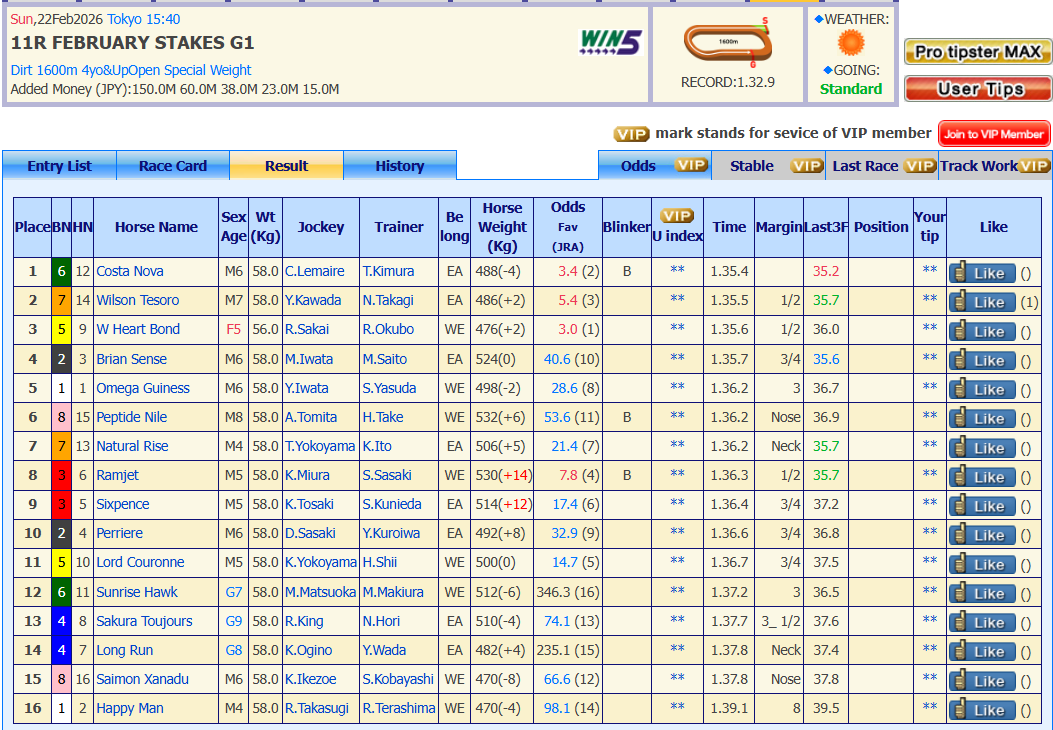Click Sunrise Hawk's odds 346.3
Viewport: 1053px width, 730px height.
click(x=553, y=592)
